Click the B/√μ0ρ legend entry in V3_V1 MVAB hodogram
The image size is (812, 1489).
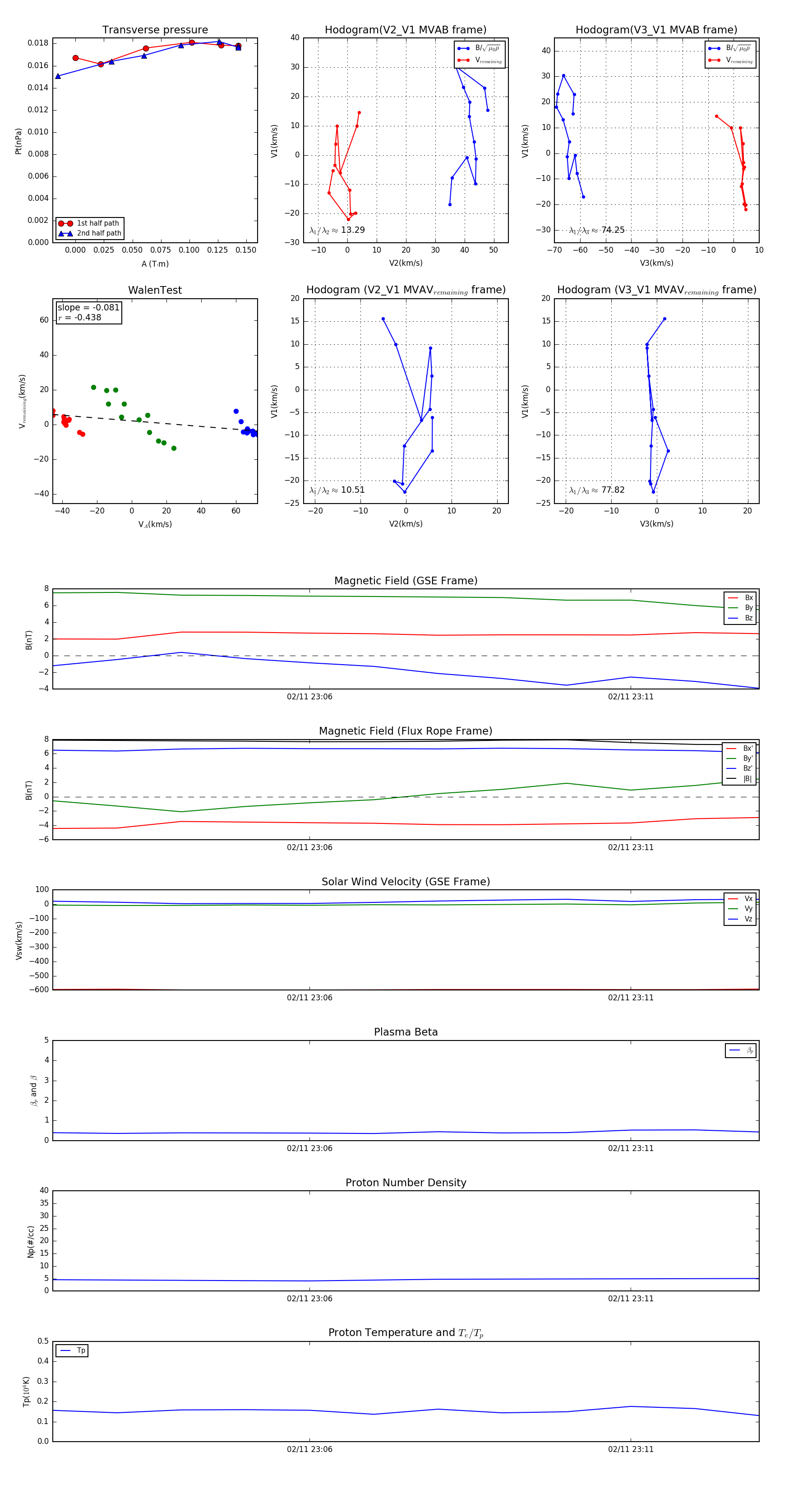pyautogui.click(x=730, y=49)
